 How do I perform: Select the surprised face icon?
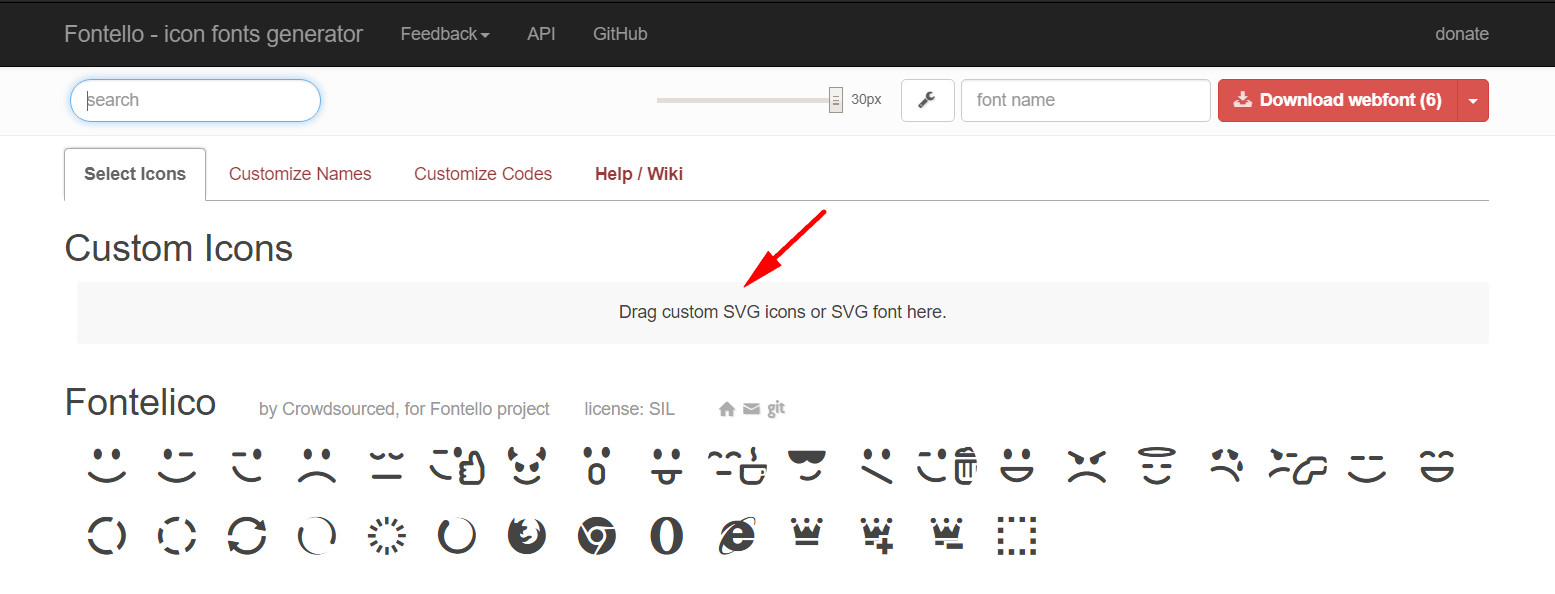pos(597,466)
